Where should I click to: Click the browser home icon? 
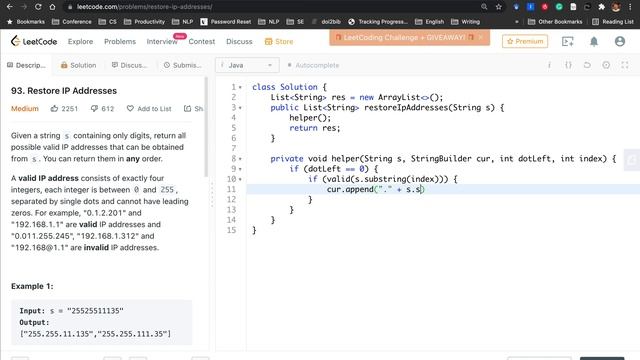coord(52,7)
